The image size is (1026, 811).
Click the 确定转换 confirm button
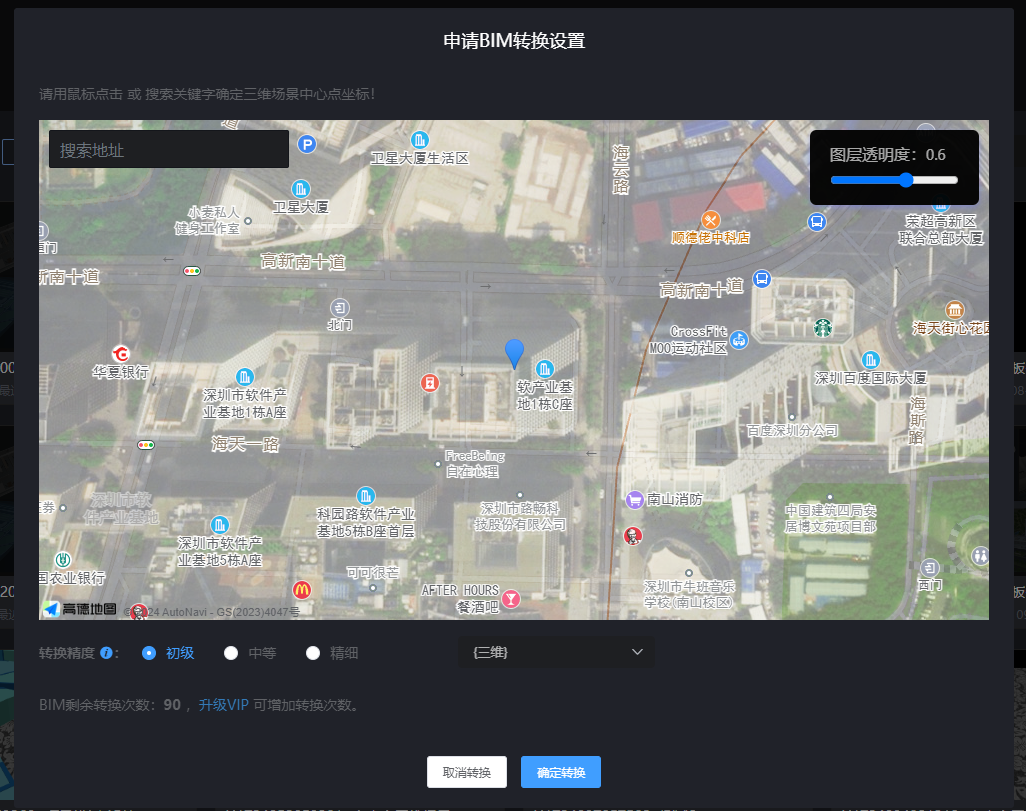coord(560,772)
